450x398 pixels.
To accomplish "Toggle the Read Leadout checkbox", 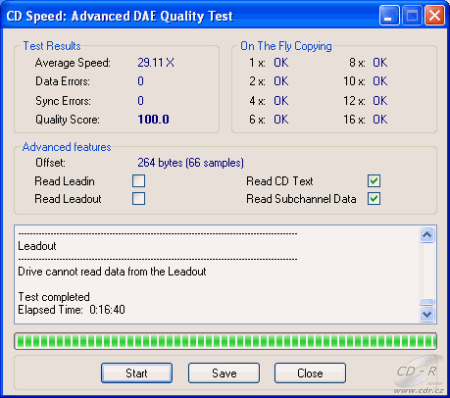I will pyautogui.click(x=138, y=199).
